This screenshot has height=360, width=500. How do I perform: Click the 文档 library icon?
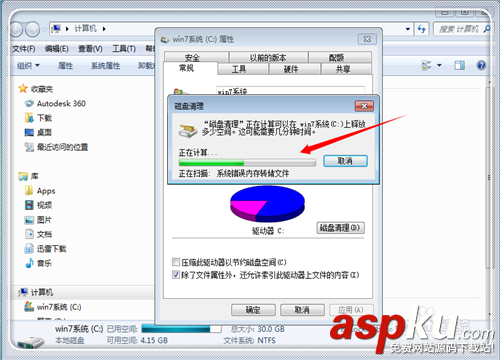(29, 234)
